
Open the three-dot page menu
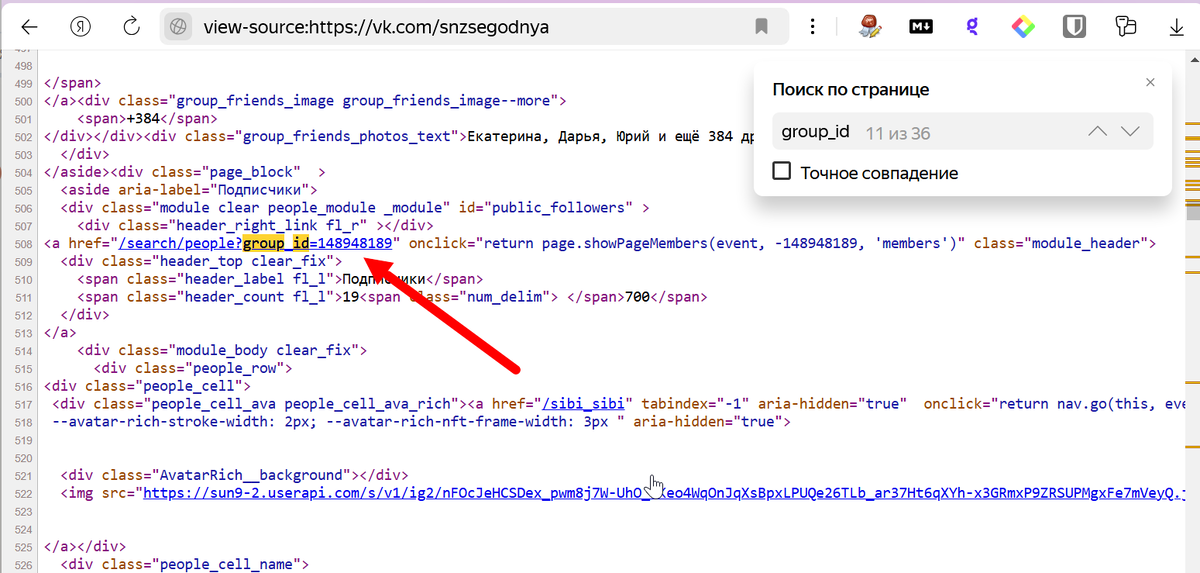tap(815, 27)
